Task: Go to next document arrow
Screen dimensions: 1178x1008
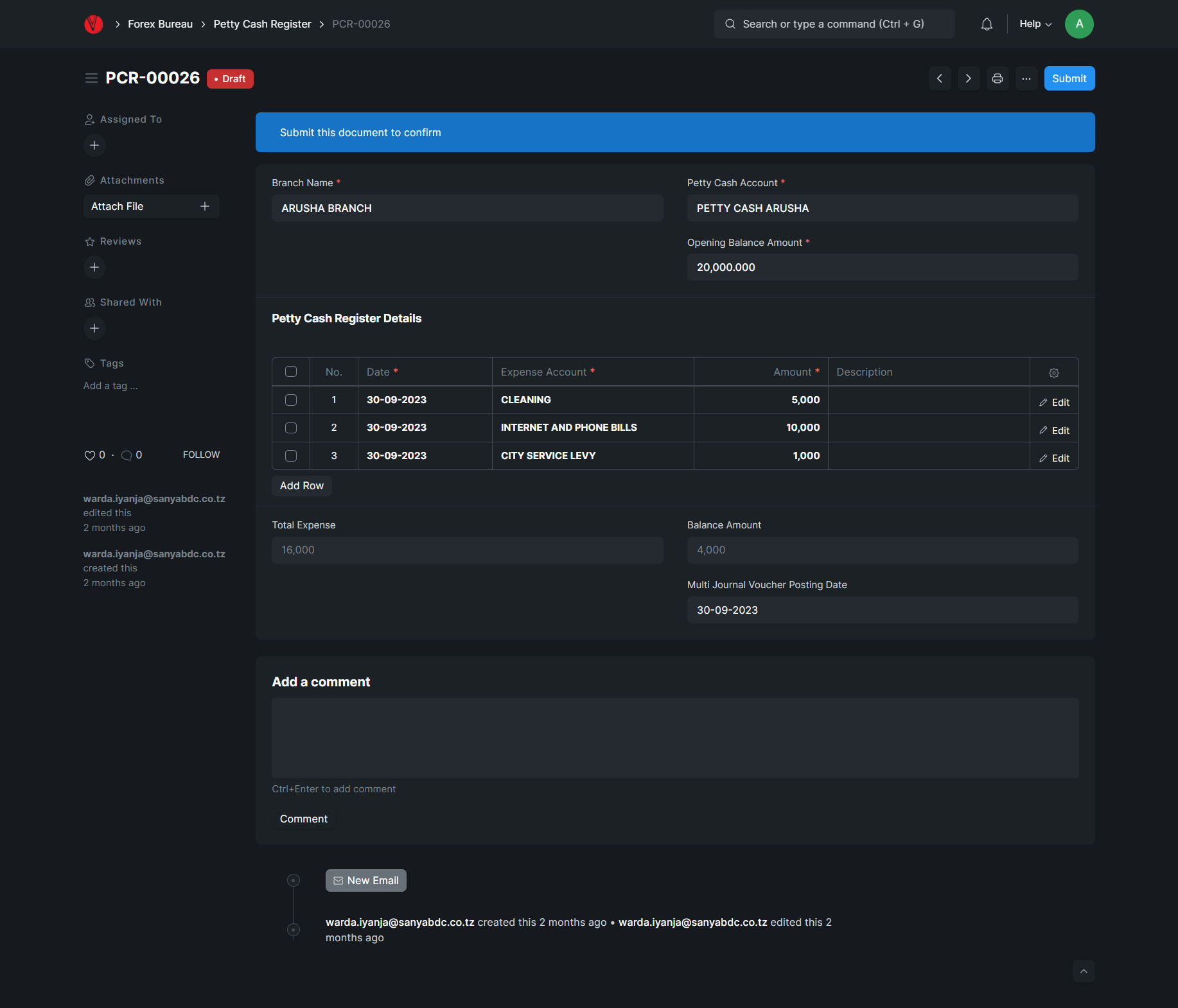Action: tap(968, 78)
